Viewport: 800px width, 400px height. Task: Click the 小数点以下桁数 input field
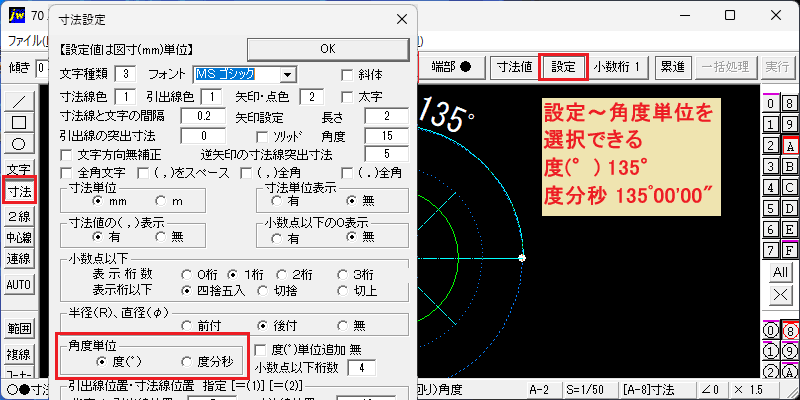[362, 367]
